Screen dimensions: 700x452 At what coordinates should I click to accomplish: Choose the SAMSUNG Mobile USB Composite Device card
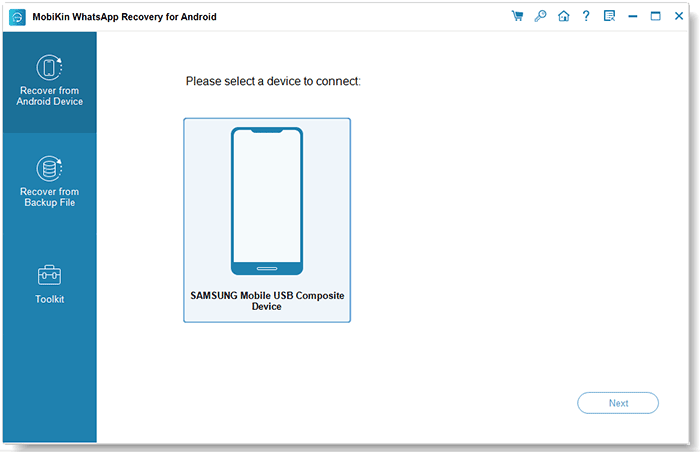click(x=267, y=220)
